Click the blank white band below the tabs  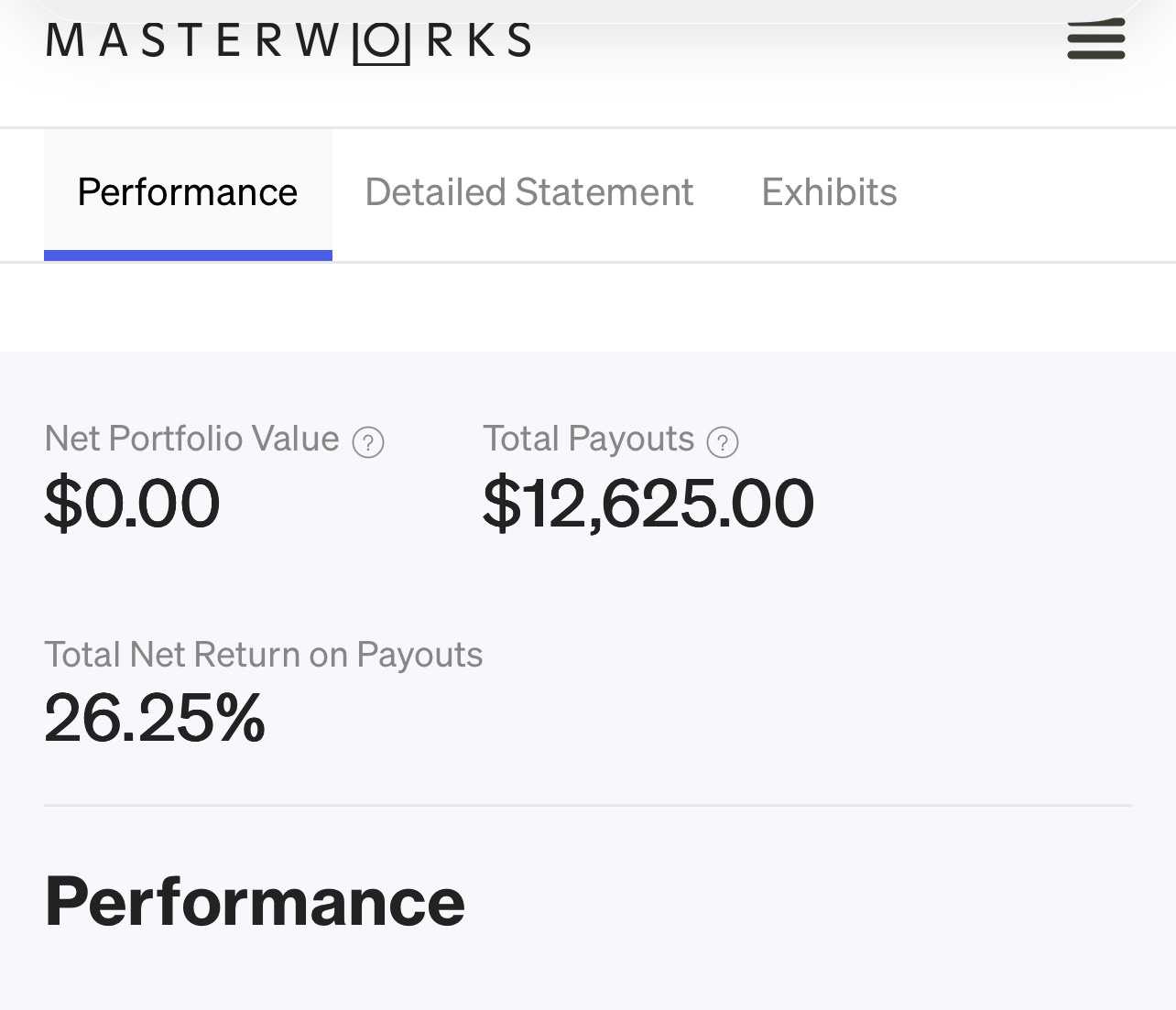[x=588, y=307]
